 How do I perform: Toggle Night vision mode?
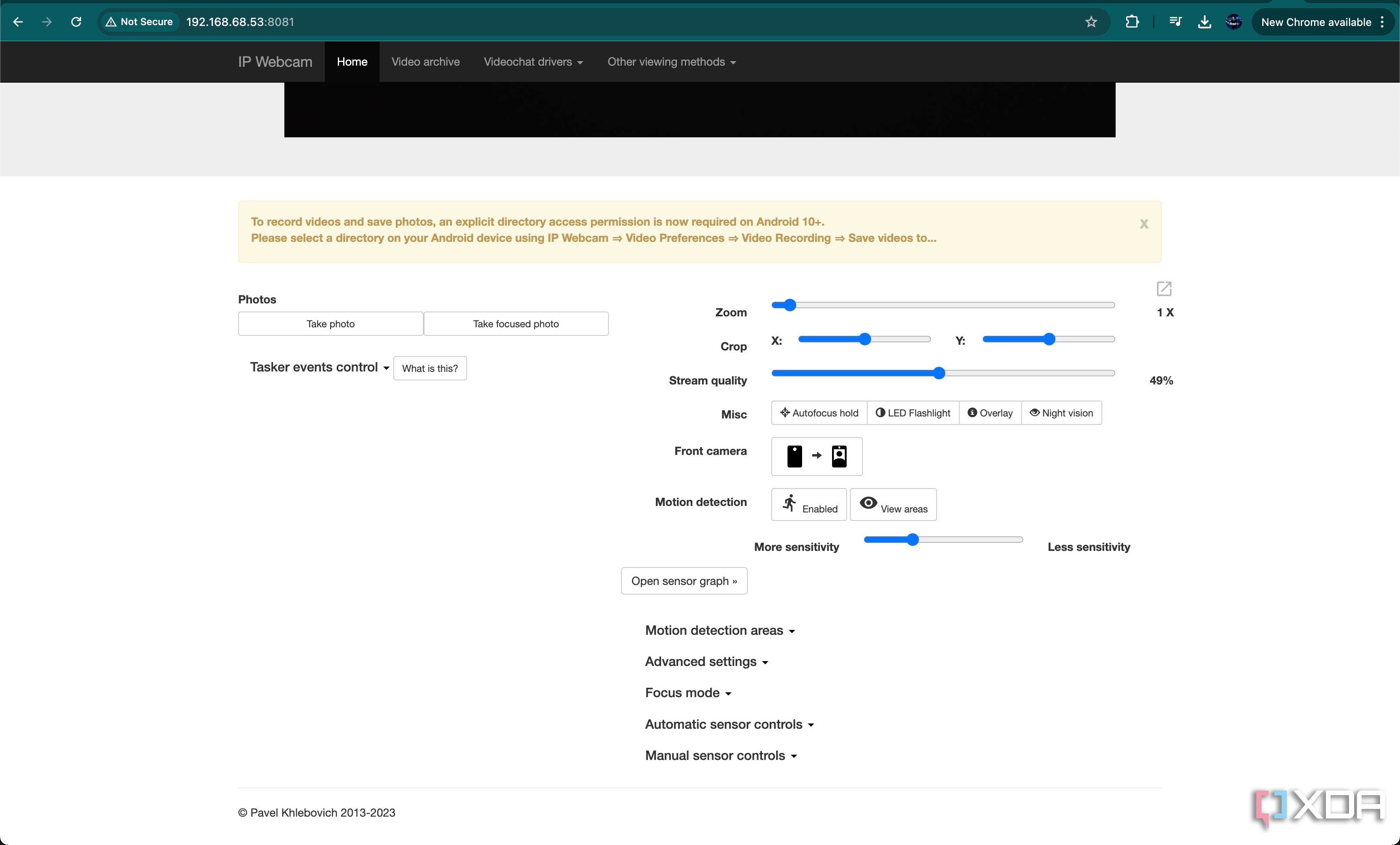(x=1061, y=412)
